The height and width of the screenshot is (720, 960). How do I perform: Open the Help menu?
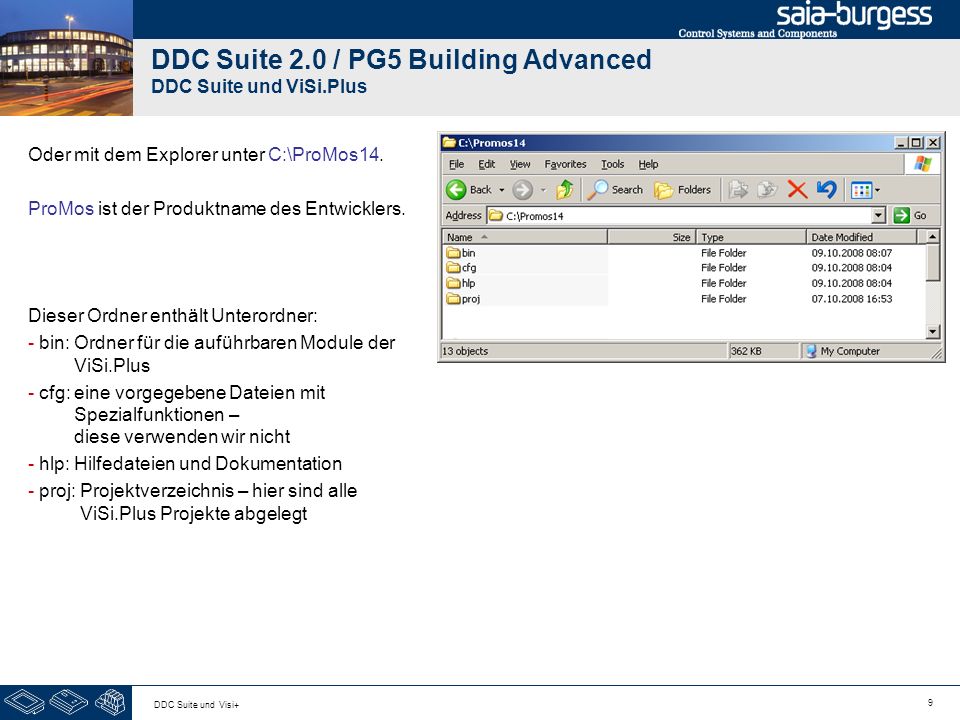[648, 164]
